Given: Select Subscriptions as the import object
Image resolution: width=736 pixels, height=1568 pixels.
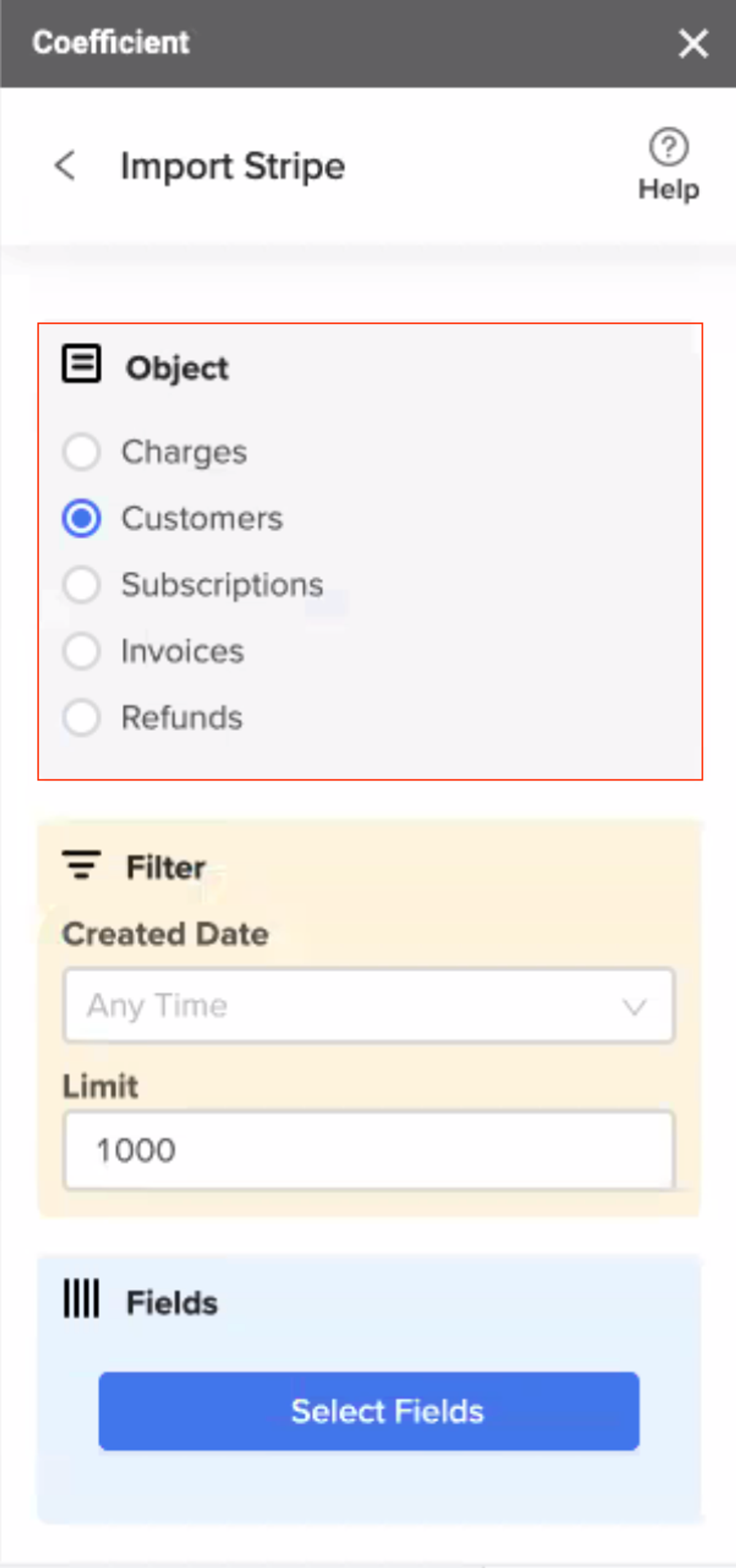Looking at the screenshot, I should point(81,585).
